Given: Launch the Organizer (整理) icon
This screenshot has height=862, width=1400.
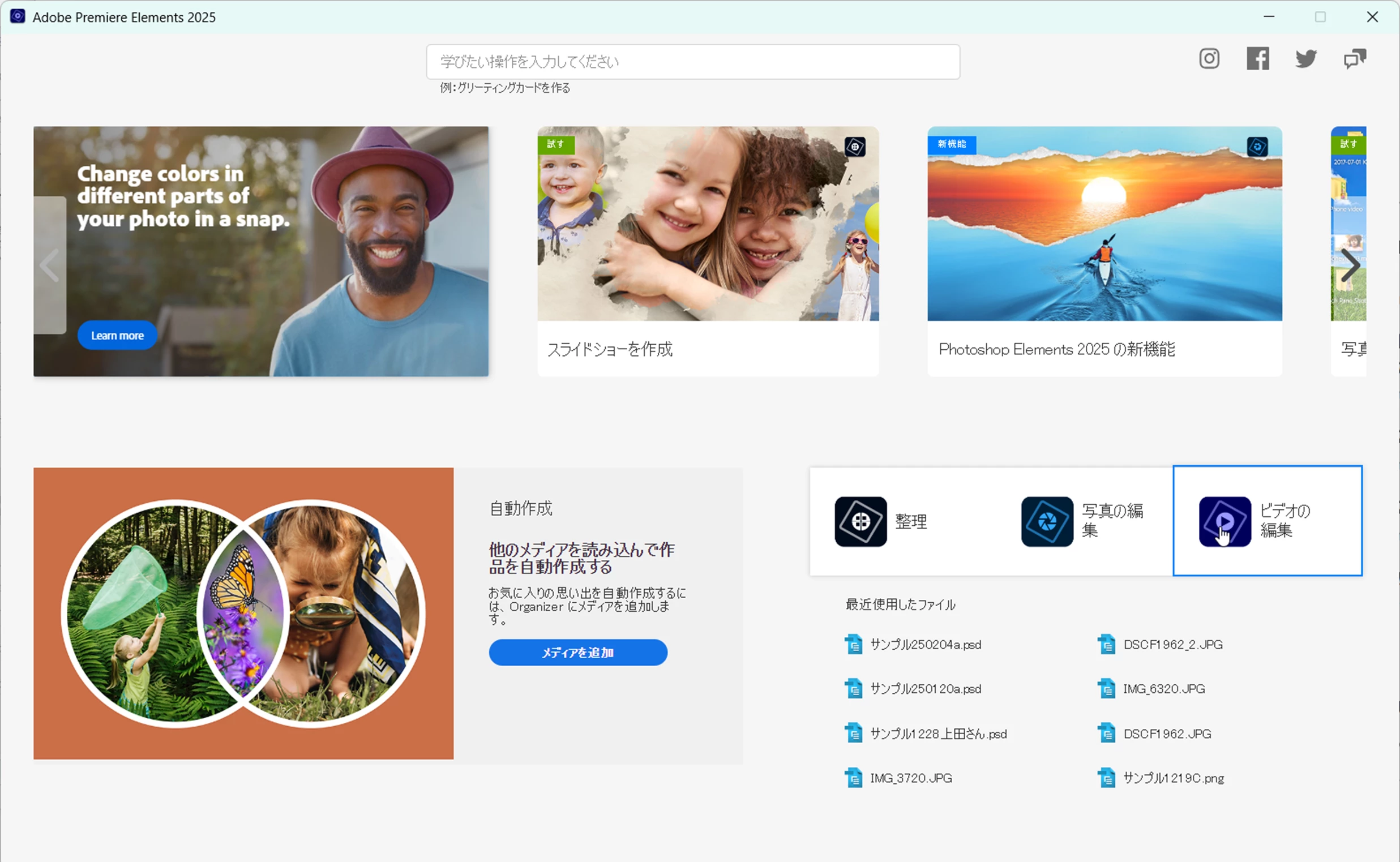Looking at the screenshot, I should coord(860,522).
